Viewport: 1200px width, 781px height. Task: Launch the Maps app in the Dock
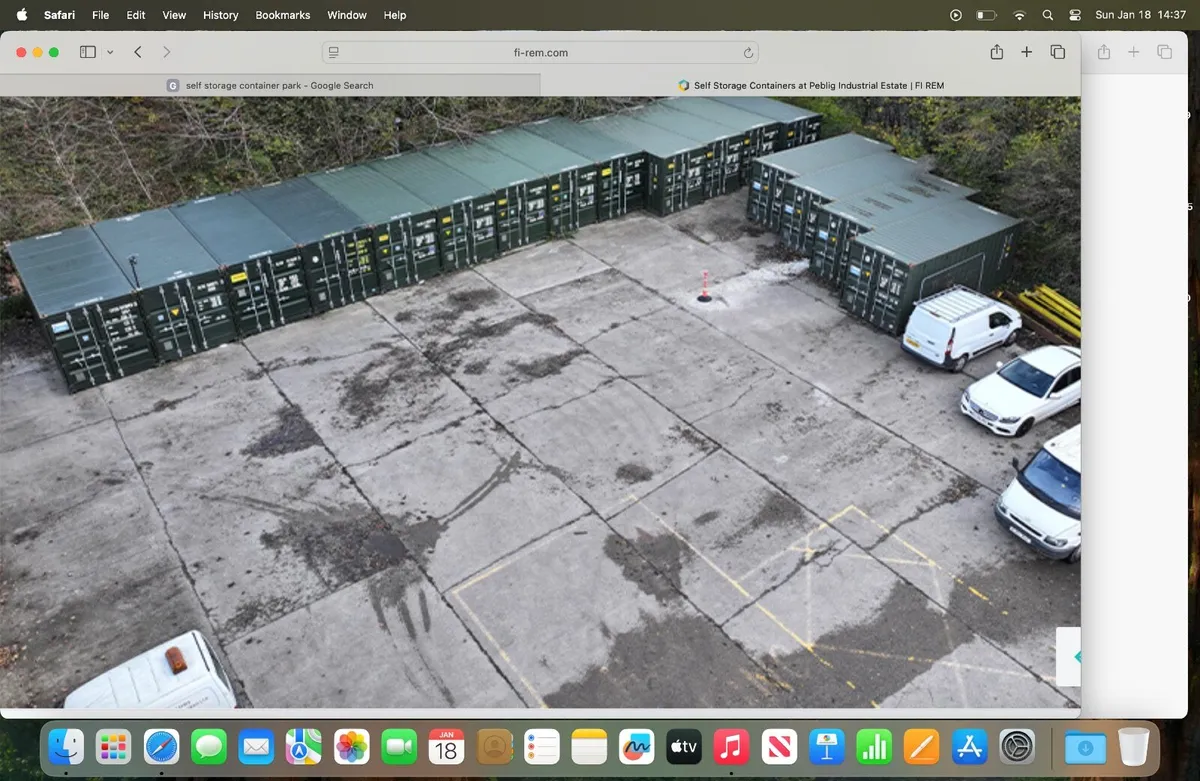pos(304,747)
